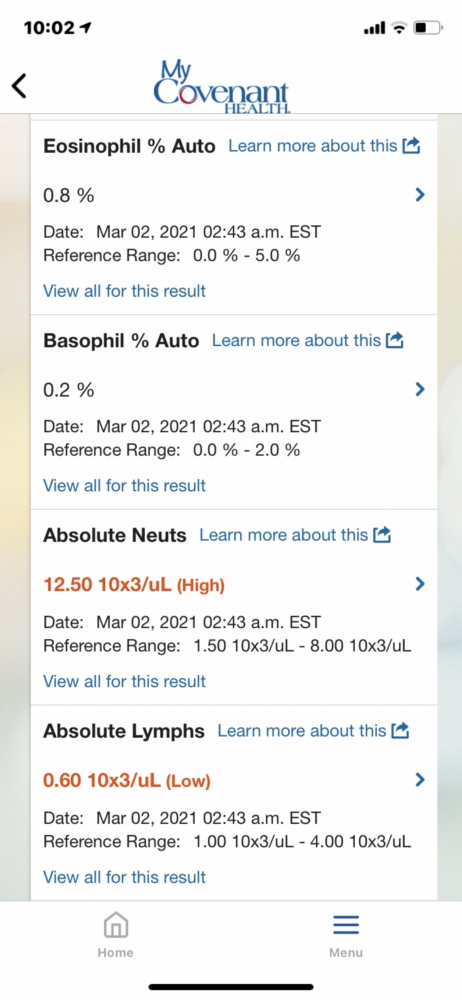462x1000 pixels.
Task: Open the hamburger Menu icon
Action: tap(346, 935)
